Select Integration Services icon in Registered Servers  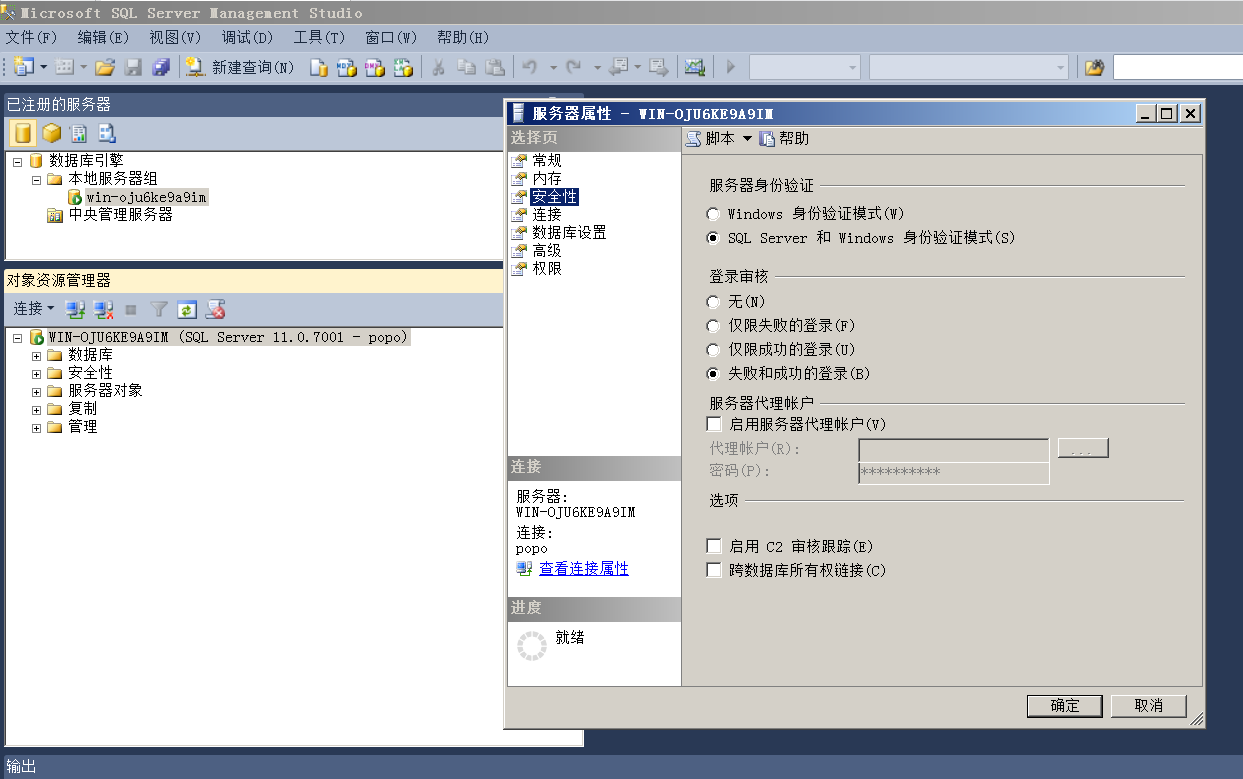[106, 133]
